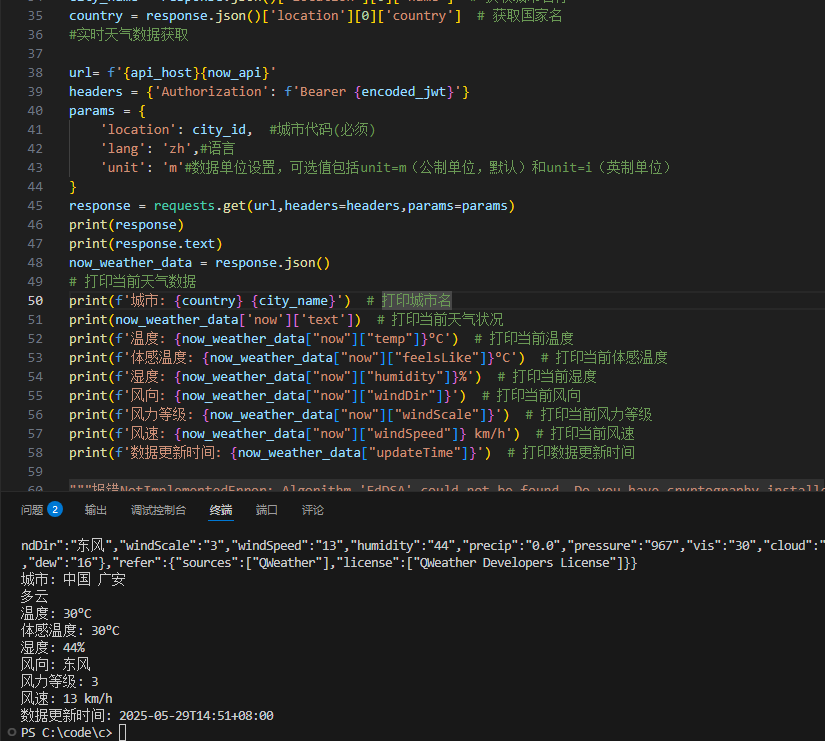
Task: Open the 问题 tab in the panel
Action: [32, 510]
